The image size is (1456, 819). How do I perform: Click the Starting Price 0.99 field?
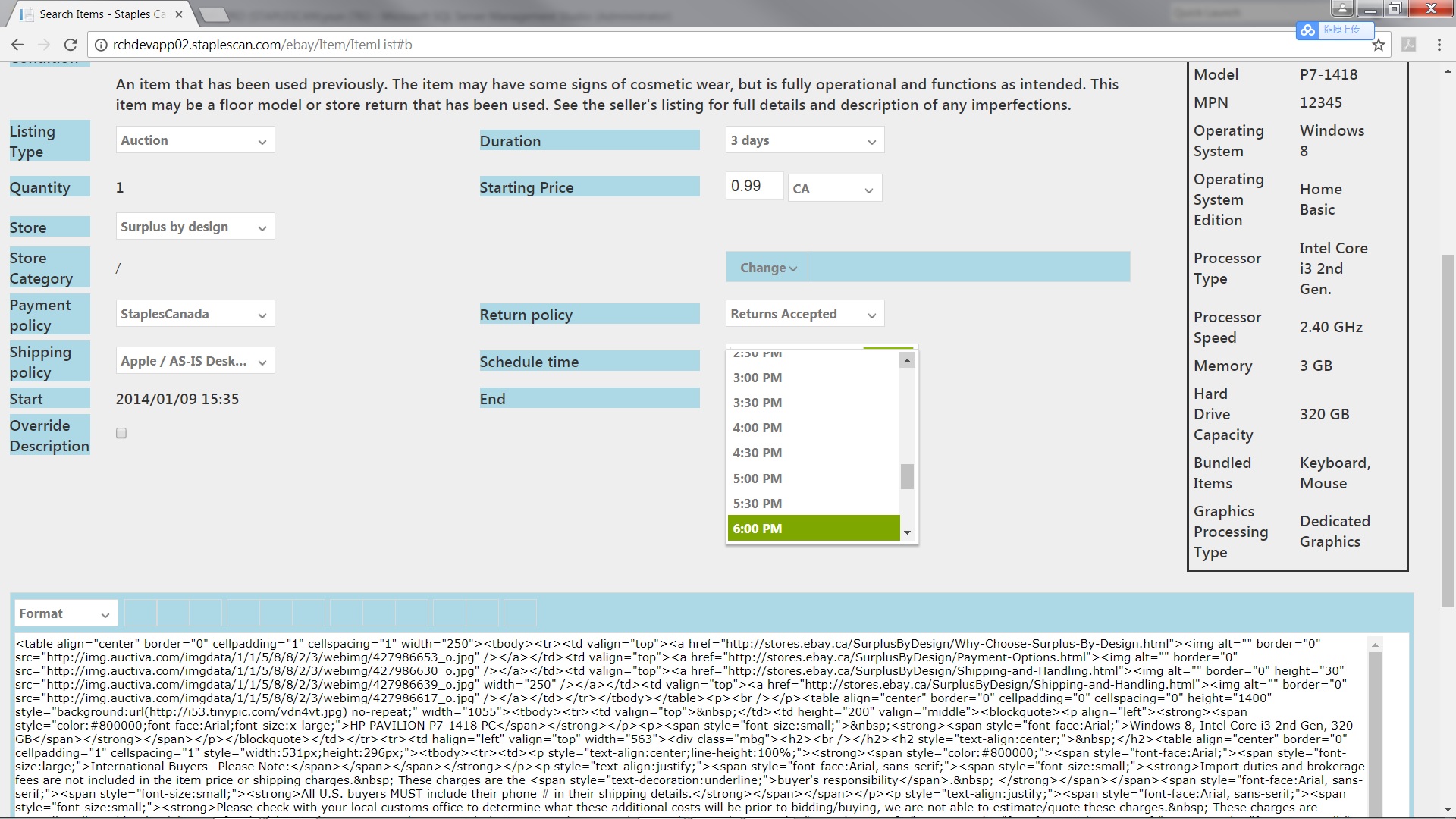(754, 187)
